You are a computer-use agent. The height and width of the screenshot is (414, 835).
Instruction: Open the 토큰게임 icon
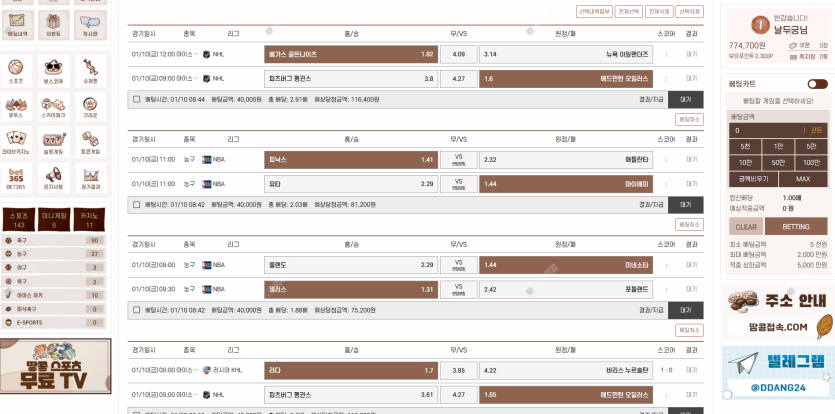(x=90, y=139)
